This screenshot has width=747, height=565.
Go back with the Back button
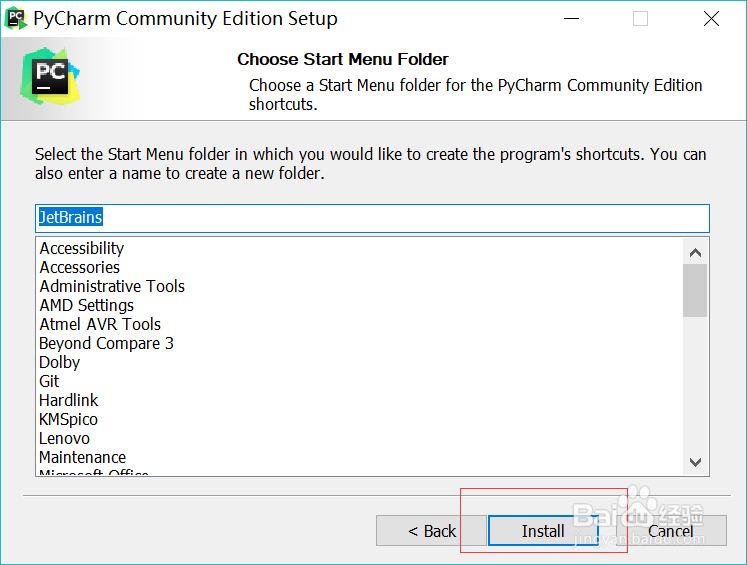pyautogui.click(x=431, y=531)
